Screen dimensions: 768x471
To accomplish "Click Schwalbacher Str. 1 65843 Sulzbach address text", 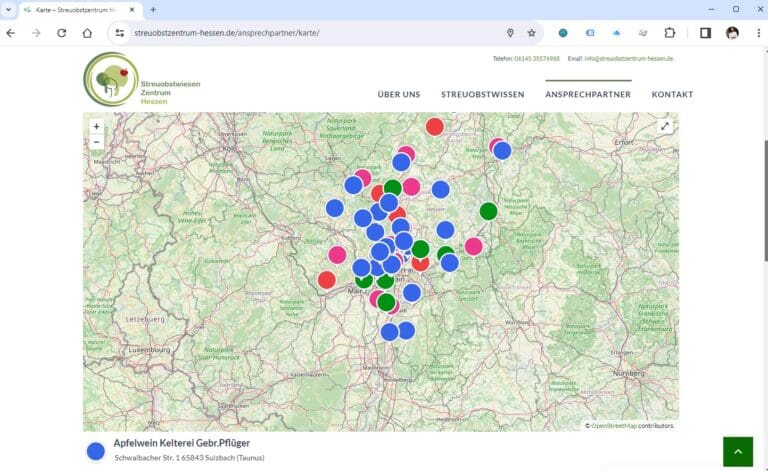I will [x=190, y=458].
